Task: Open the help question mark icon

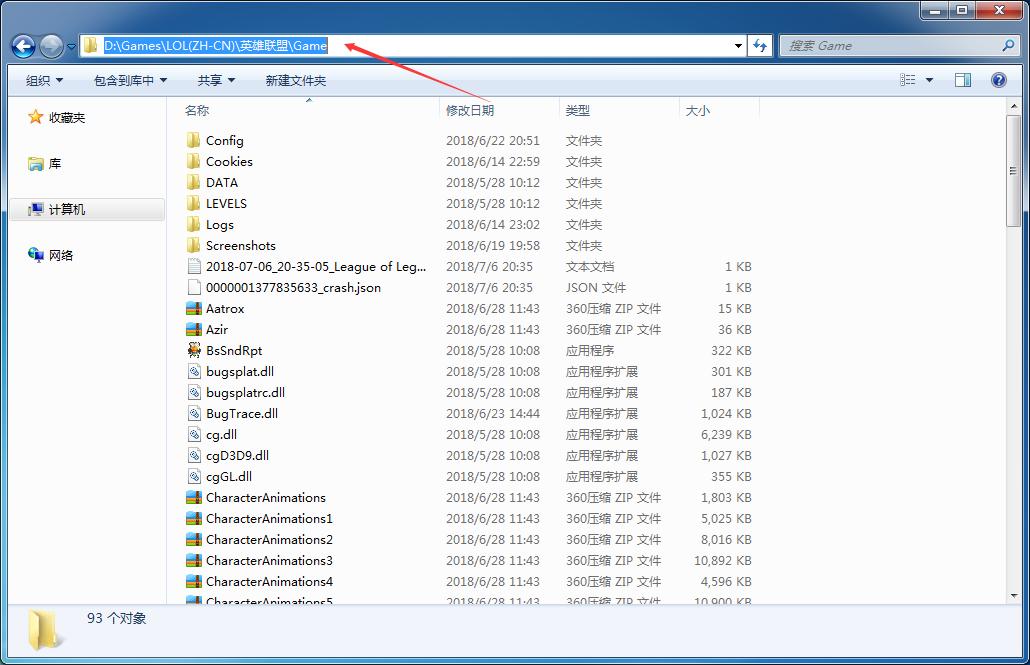Action: coord(998,80)
